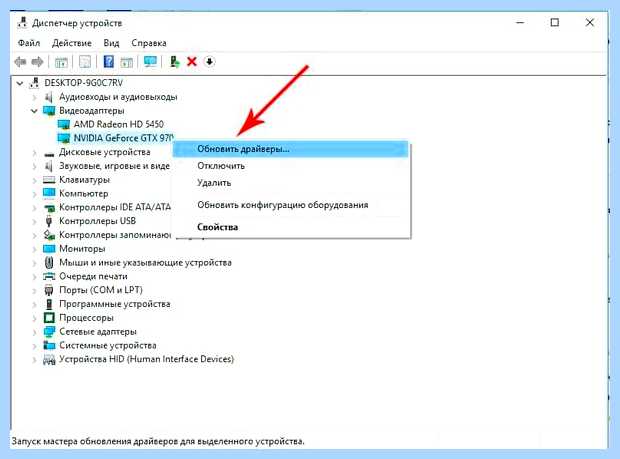620x459 pixels.
Task: Click the scan hardware monitor toolbar icon
Action: [150, 62]
